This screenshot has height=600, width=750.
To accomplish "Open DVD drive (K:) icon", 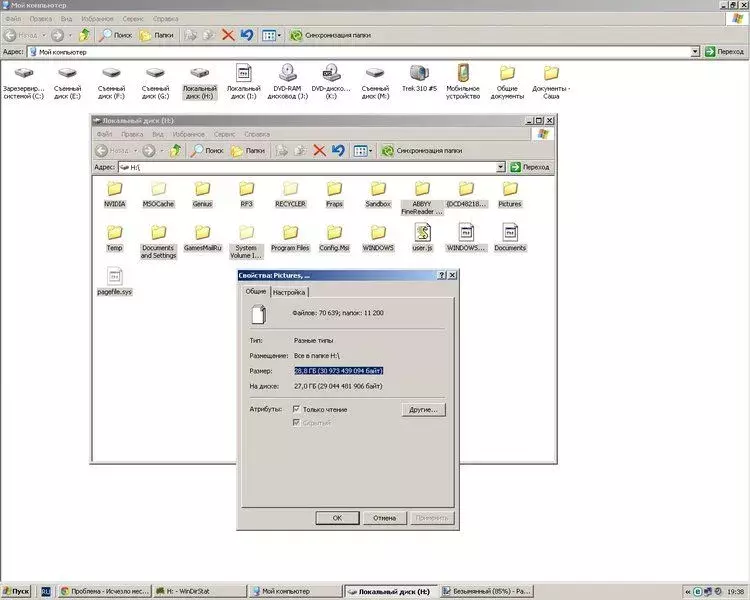I will coord(331,82).
